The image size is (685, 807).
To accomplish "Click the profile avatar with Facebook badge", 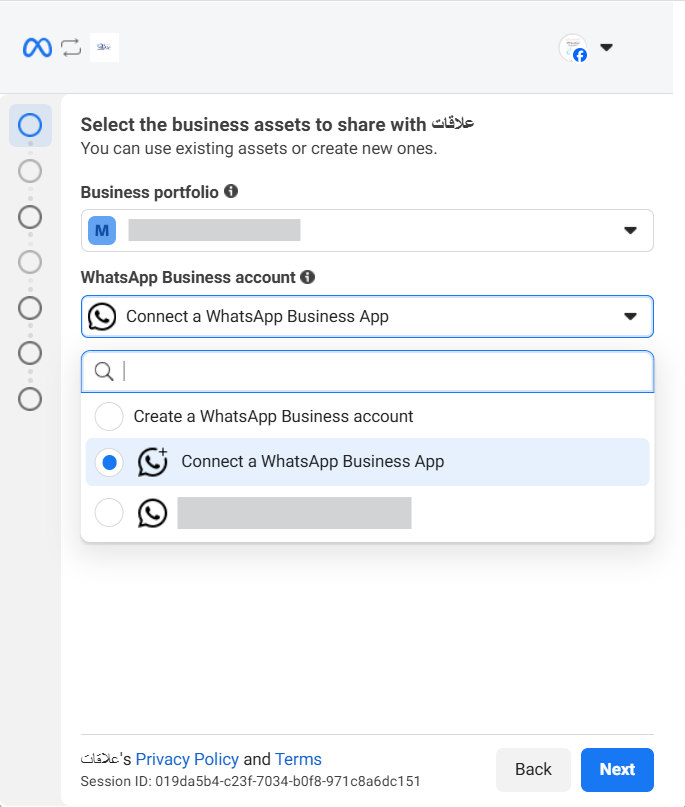I will [573, 48].
